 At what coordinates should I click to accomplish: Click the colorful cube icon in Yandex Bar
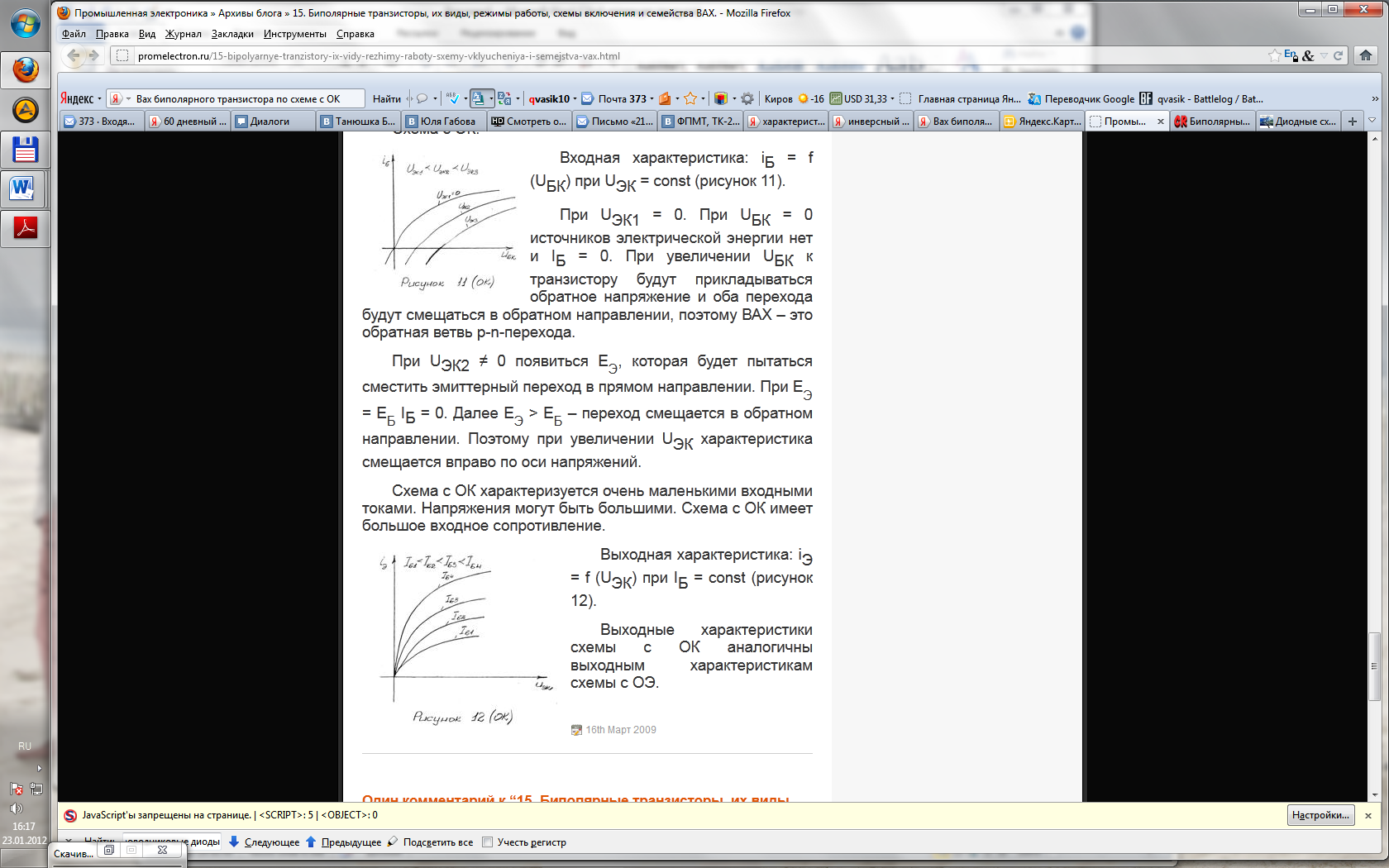pos(721,98)
